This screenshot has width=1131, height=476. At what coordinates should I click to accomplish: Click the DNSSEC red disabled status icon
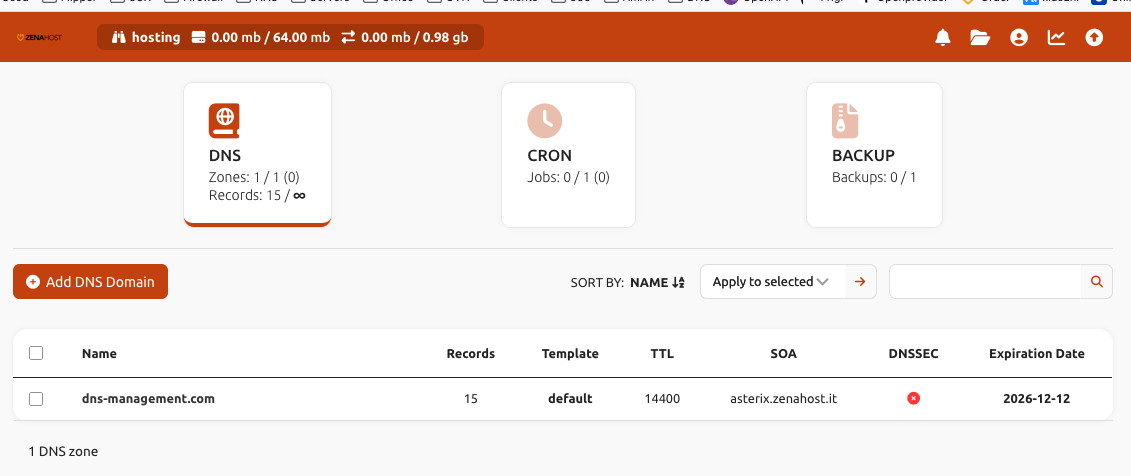(913, 398)
